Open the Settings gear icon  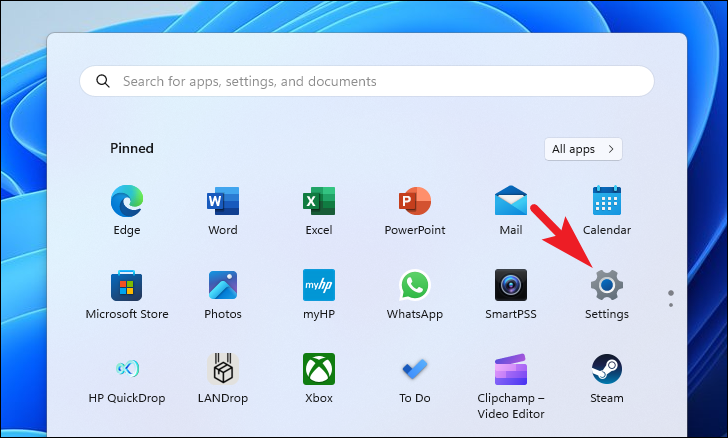click(x=607, y=285)
